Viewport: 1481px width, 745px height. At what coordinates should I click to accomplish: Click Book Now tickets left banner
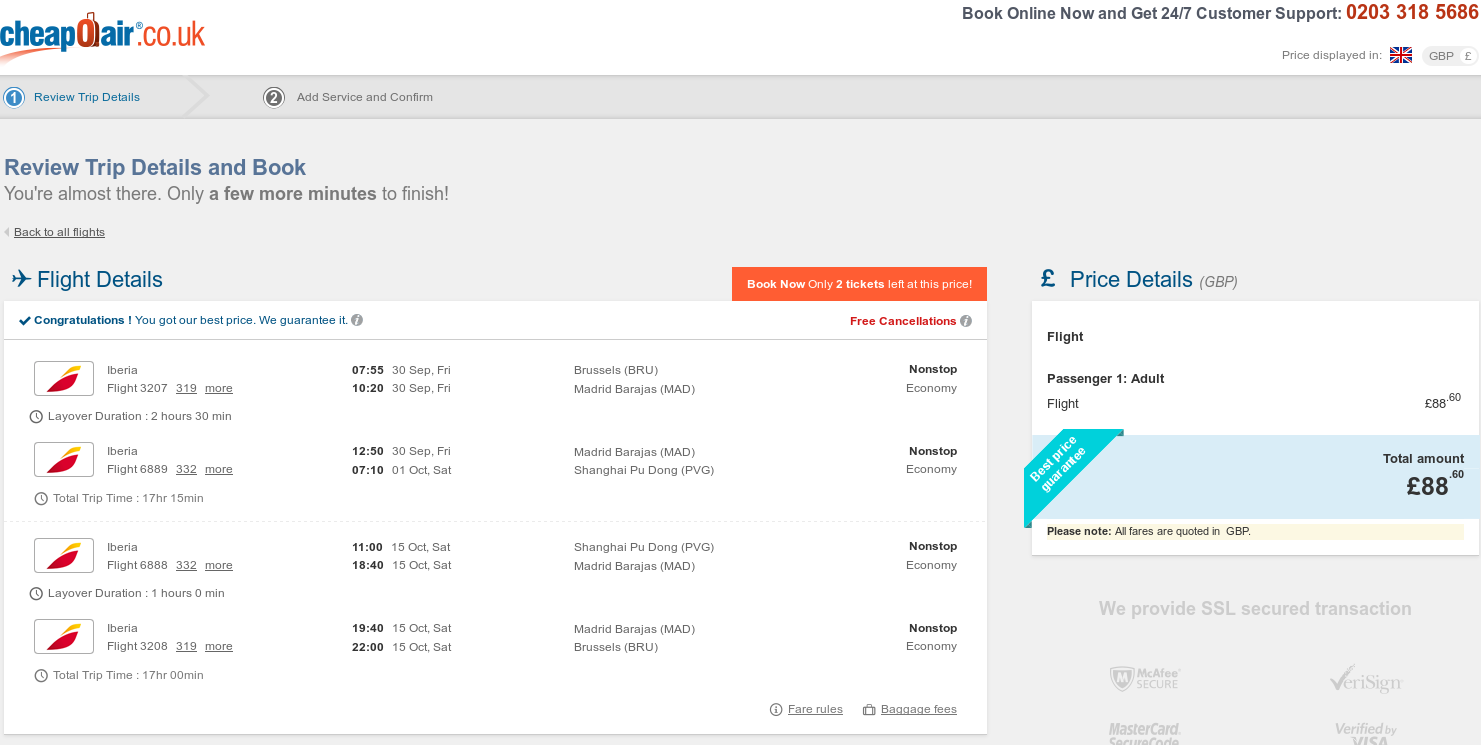pos(859,284)
